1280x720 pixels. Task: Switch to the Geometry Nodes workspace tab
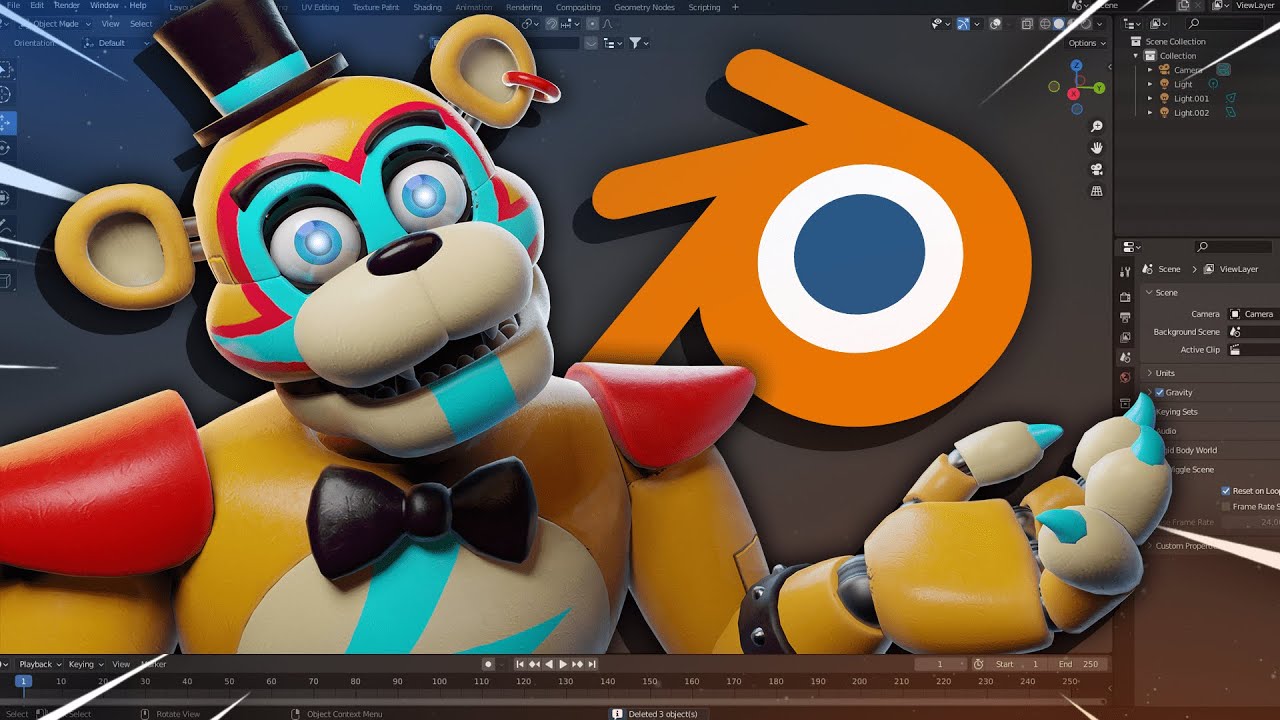[644, 7]
